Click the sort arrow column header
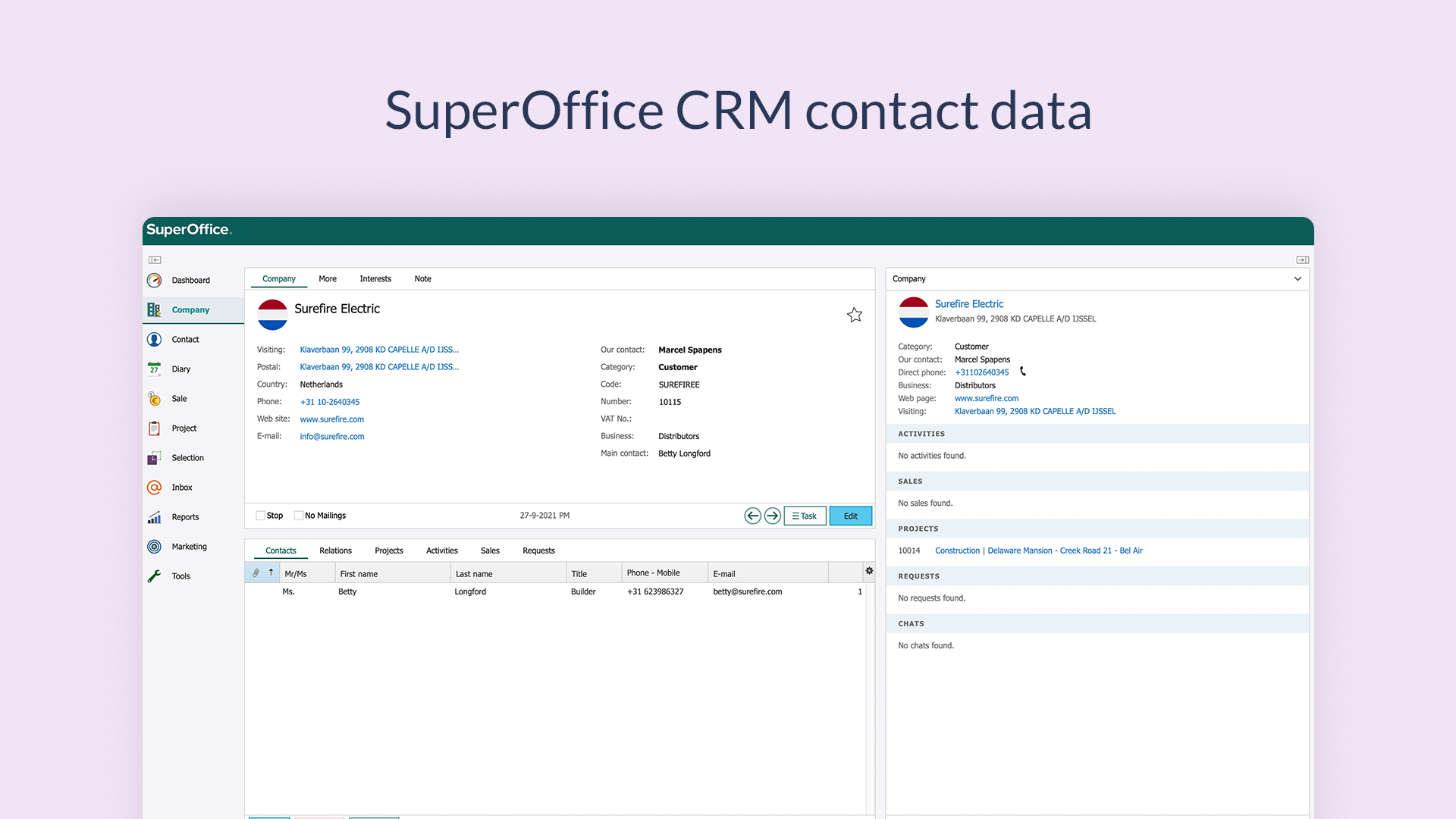The image size is (1456, 819). [x=271, y=573]
